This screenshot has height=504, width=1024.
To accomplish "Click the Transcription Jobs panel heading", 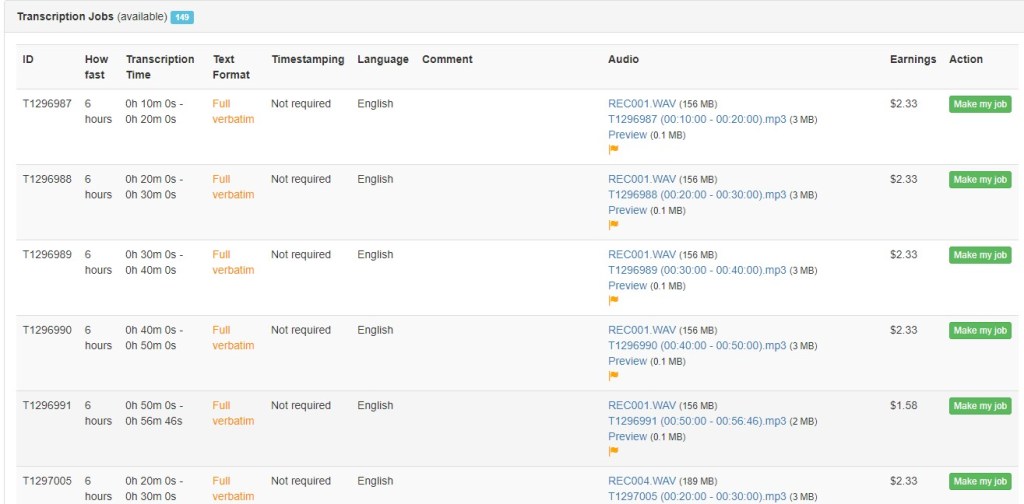I will (92, 17).
